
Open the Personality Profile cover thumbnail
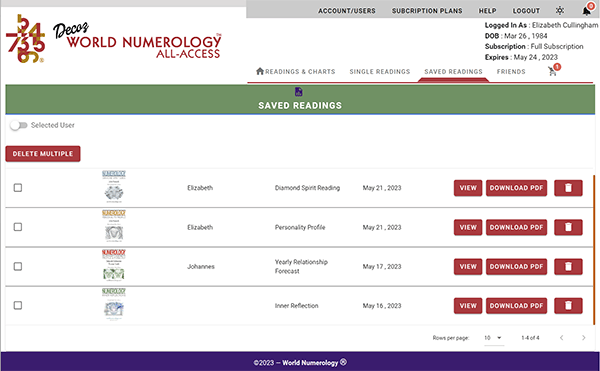click(114, 226)
